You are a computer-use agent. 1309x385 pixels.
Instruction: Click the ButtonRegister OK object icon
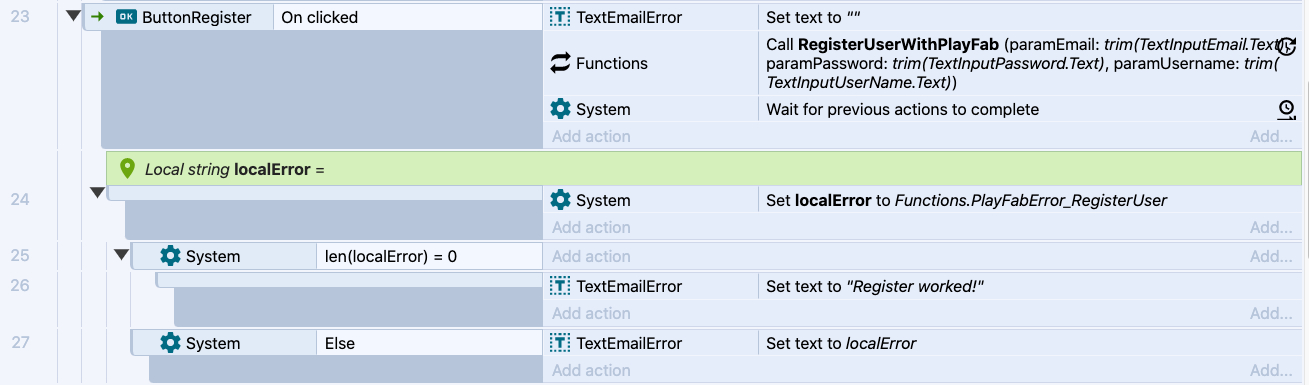click(x=126, y=17)
